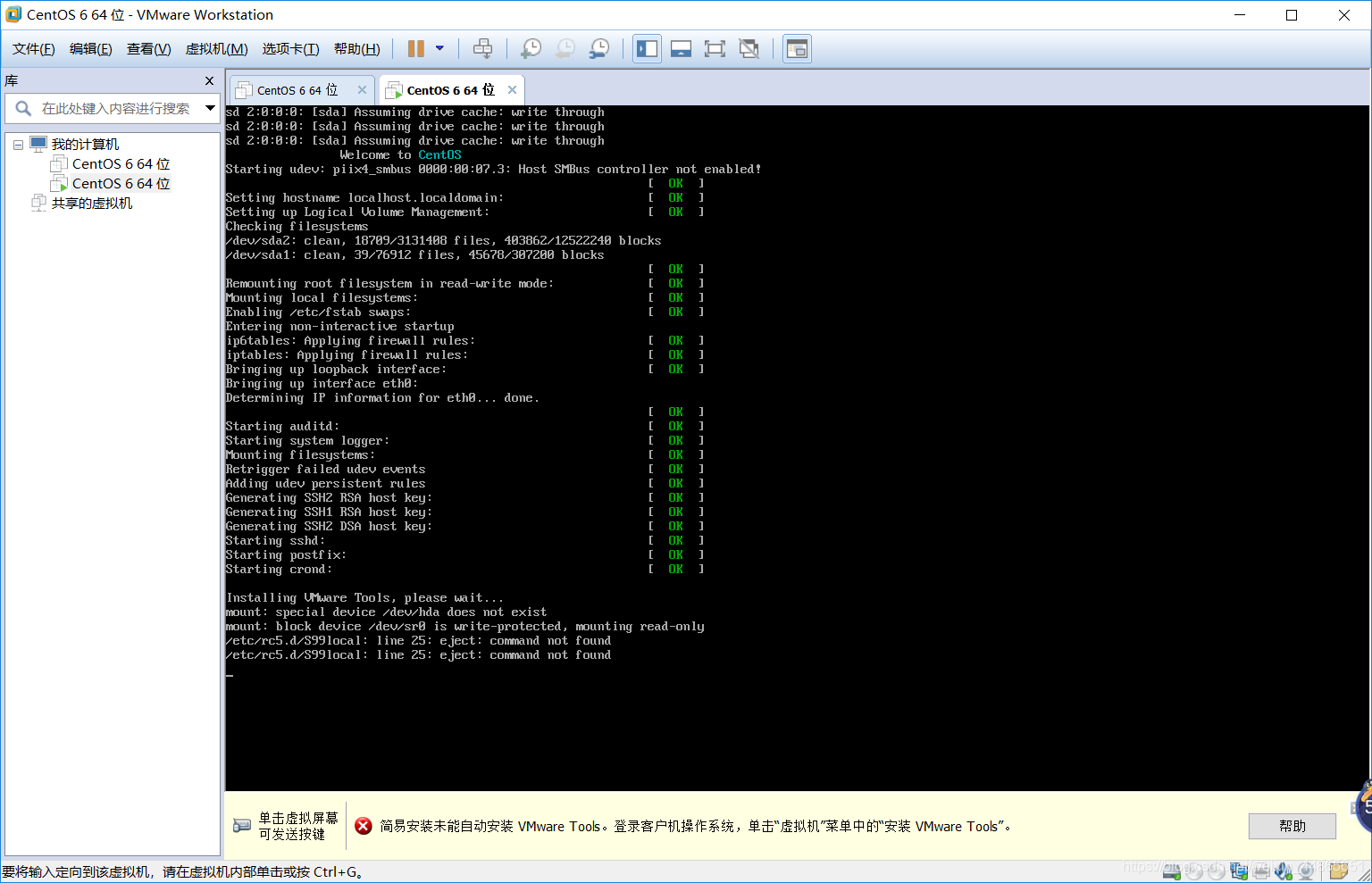The height and width of the screenshot is (883, 1372).
Task: Open hard disk device settings in status bar
Action: 1171,871
